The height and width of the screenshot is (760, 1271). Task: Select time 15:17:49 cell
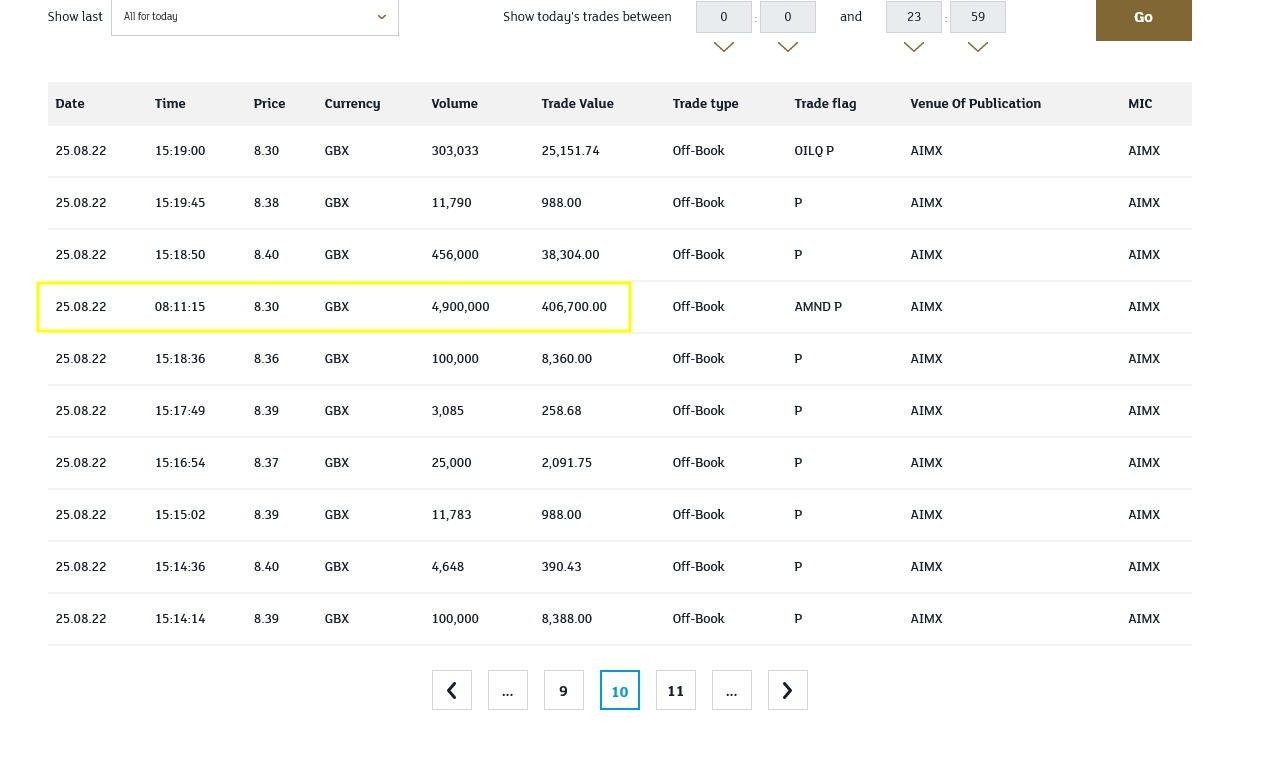(180, 411)
